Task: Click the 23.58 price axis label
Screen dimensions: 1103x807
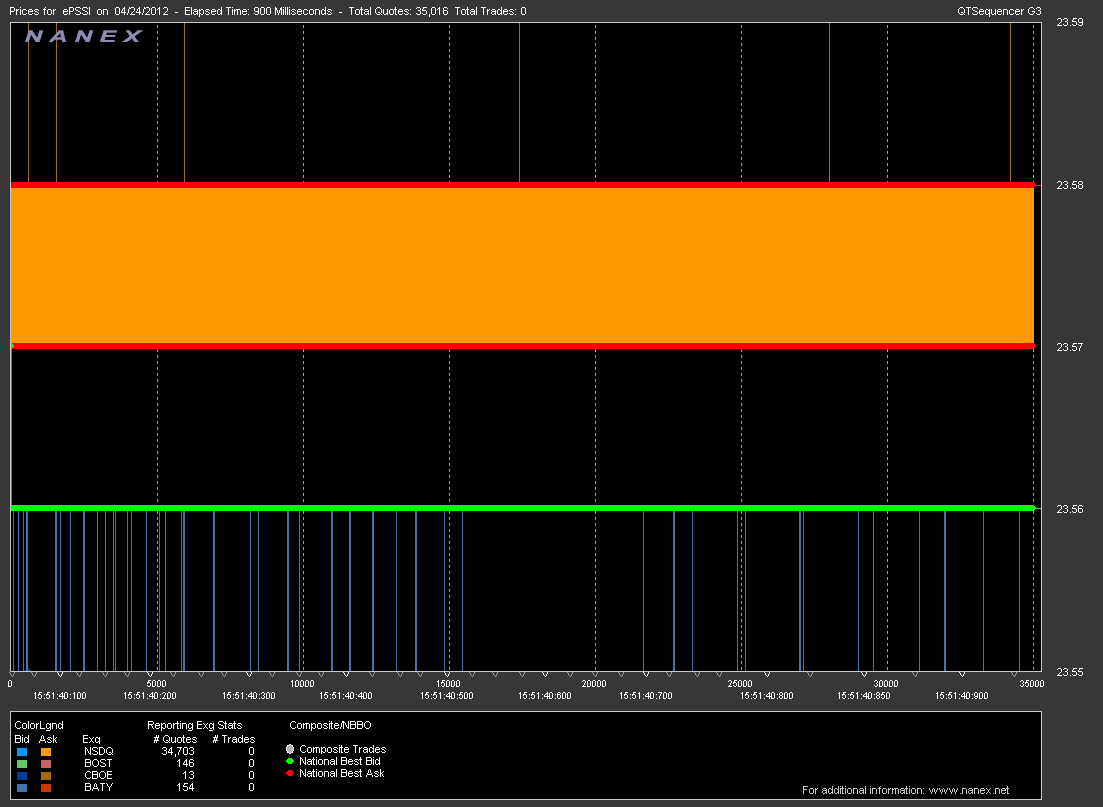Action: [x=1070, y=185]
